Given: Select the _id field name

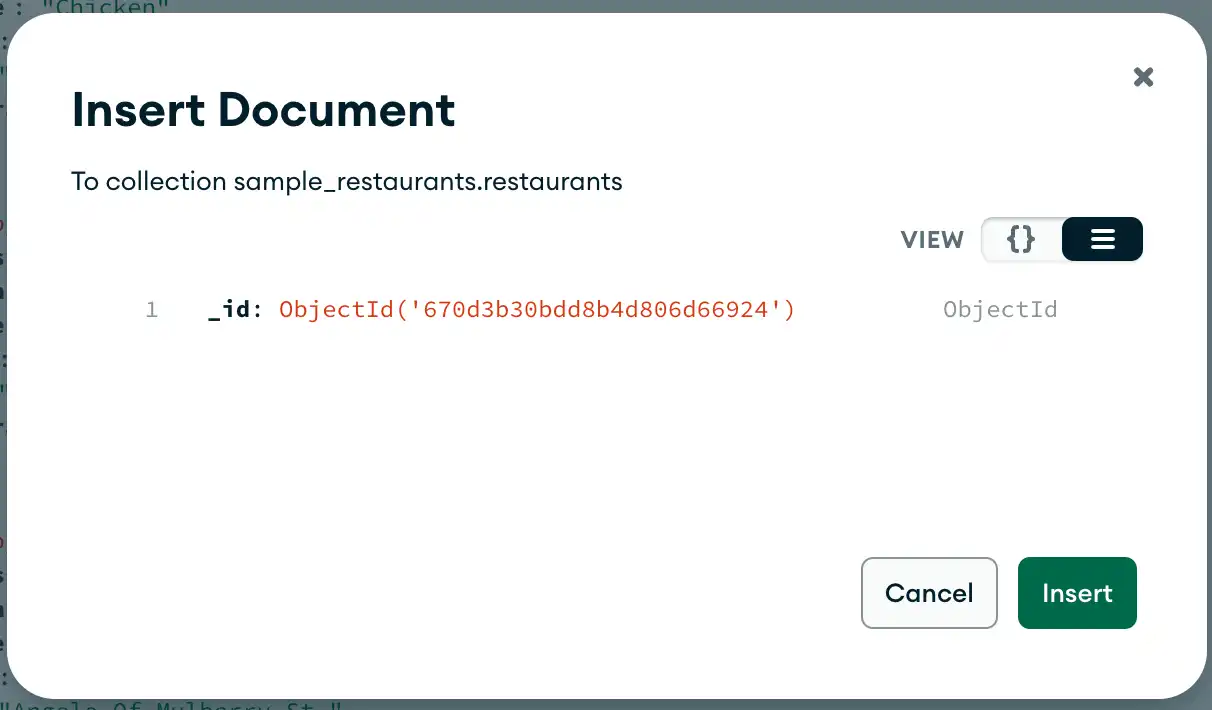Looking at the screenshot, I should 229,309.
